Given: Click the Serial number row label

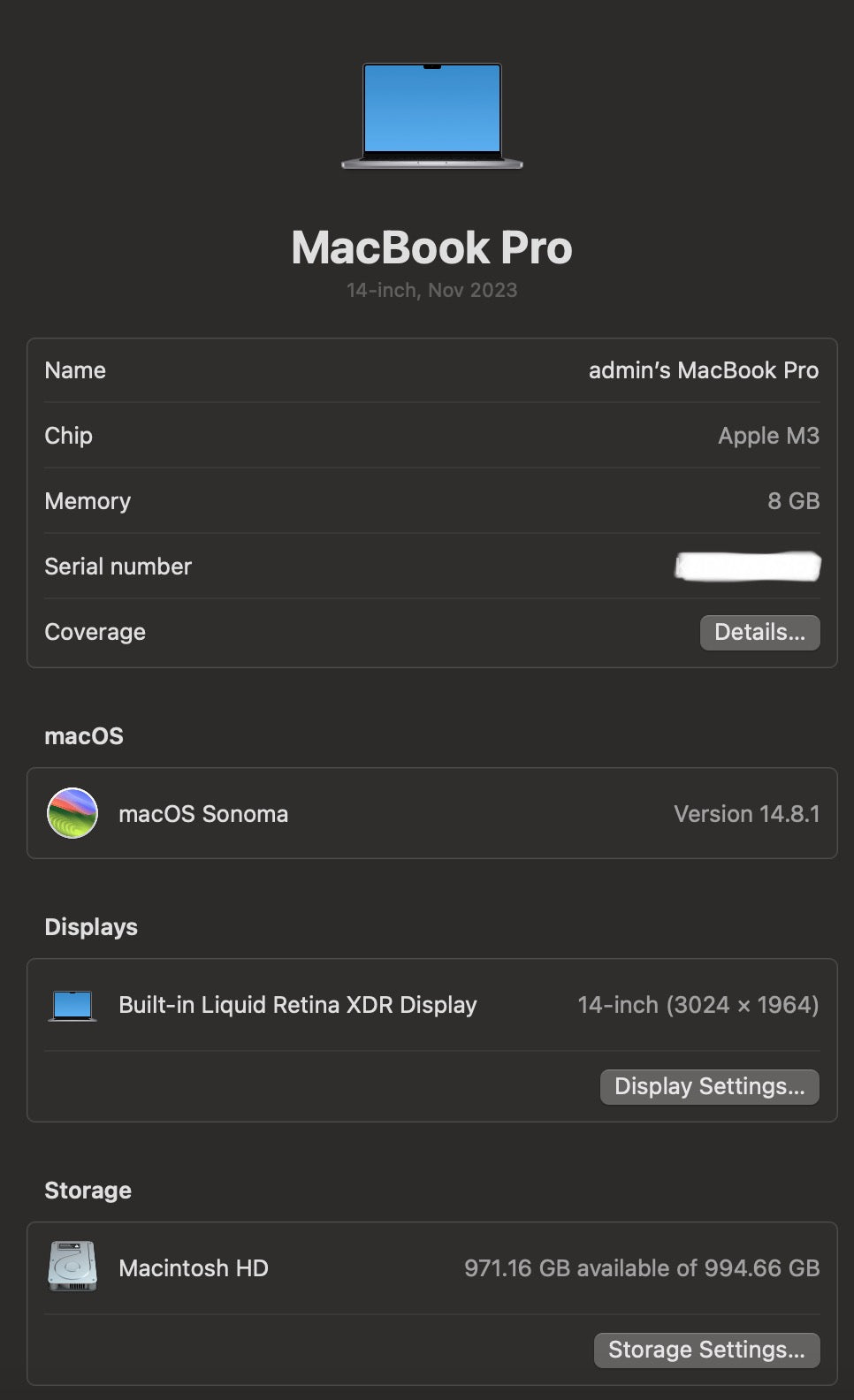Looking at the screenshot, I should 118,567.
